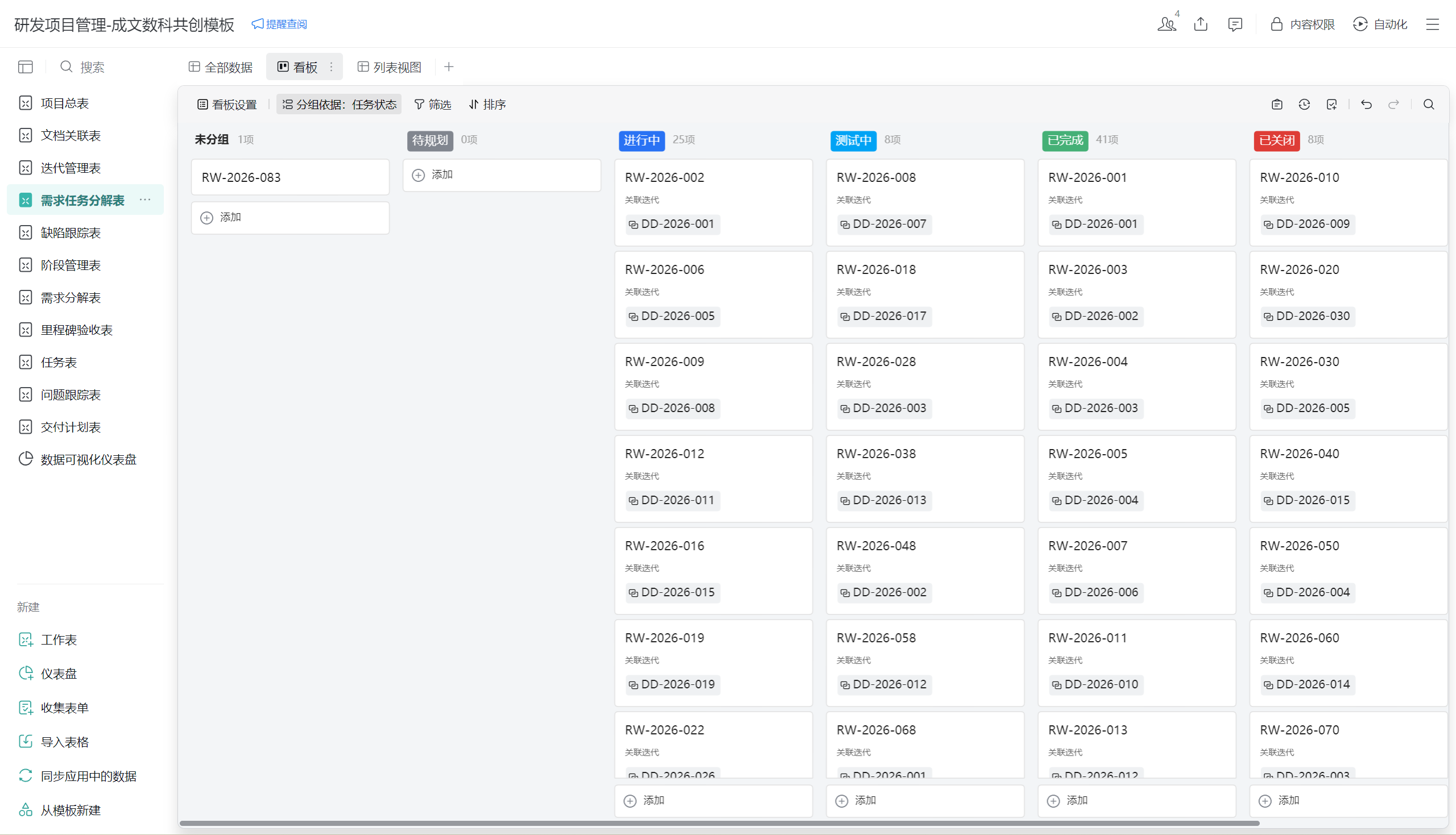Click the undo arrow icon
This screenshot has width=1456, height=835.
coord(1366,105)
